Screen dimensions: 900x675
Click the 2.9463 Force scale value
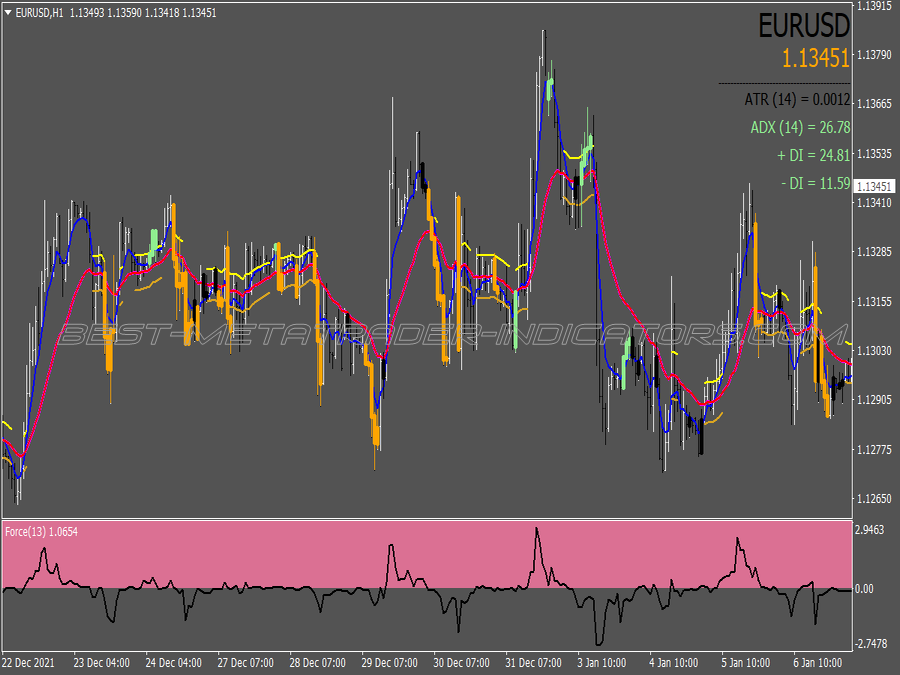(x=870, y=530)
